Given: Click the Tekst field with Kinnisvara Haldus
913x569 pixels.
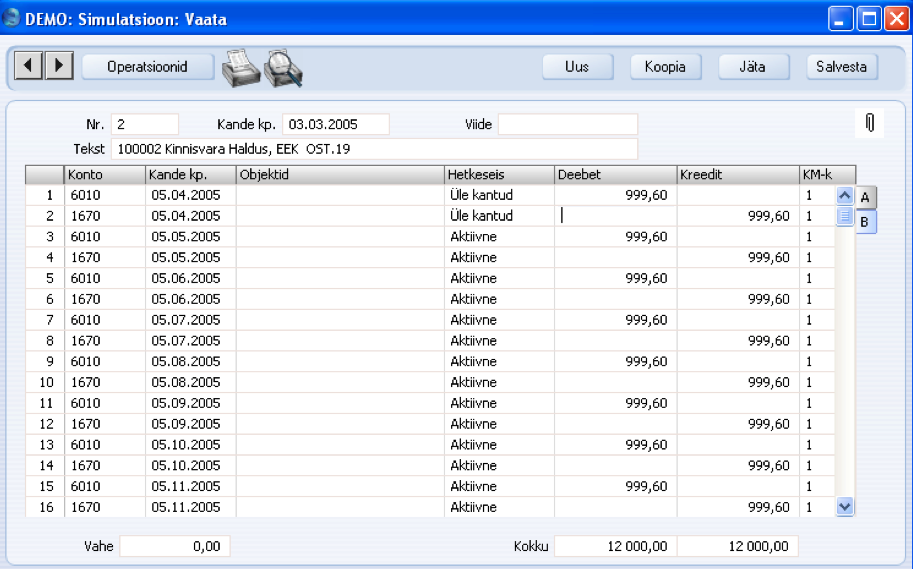Looking at the screenshot, I should point(374,149).
